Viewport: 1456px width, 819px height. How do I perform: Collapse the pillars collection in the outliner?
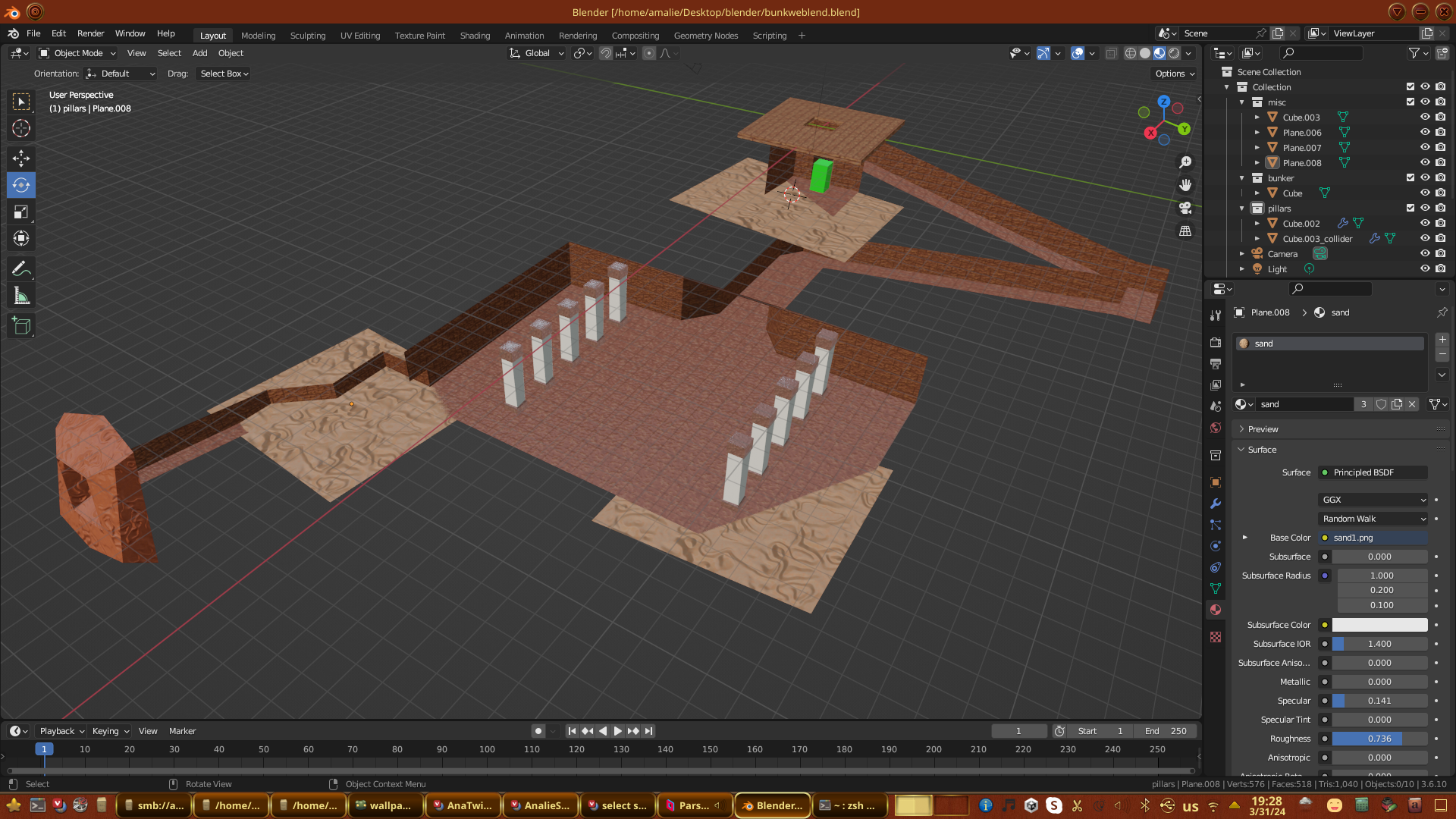tap(1242, 209)
